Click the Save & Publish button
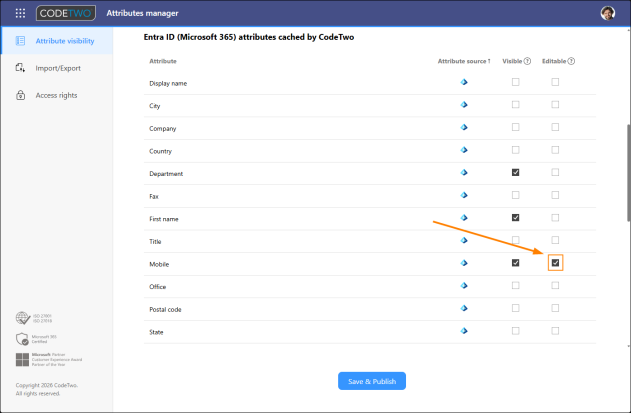Image resolution: width=631 pixels, height=413 pixels. point(372,381)
